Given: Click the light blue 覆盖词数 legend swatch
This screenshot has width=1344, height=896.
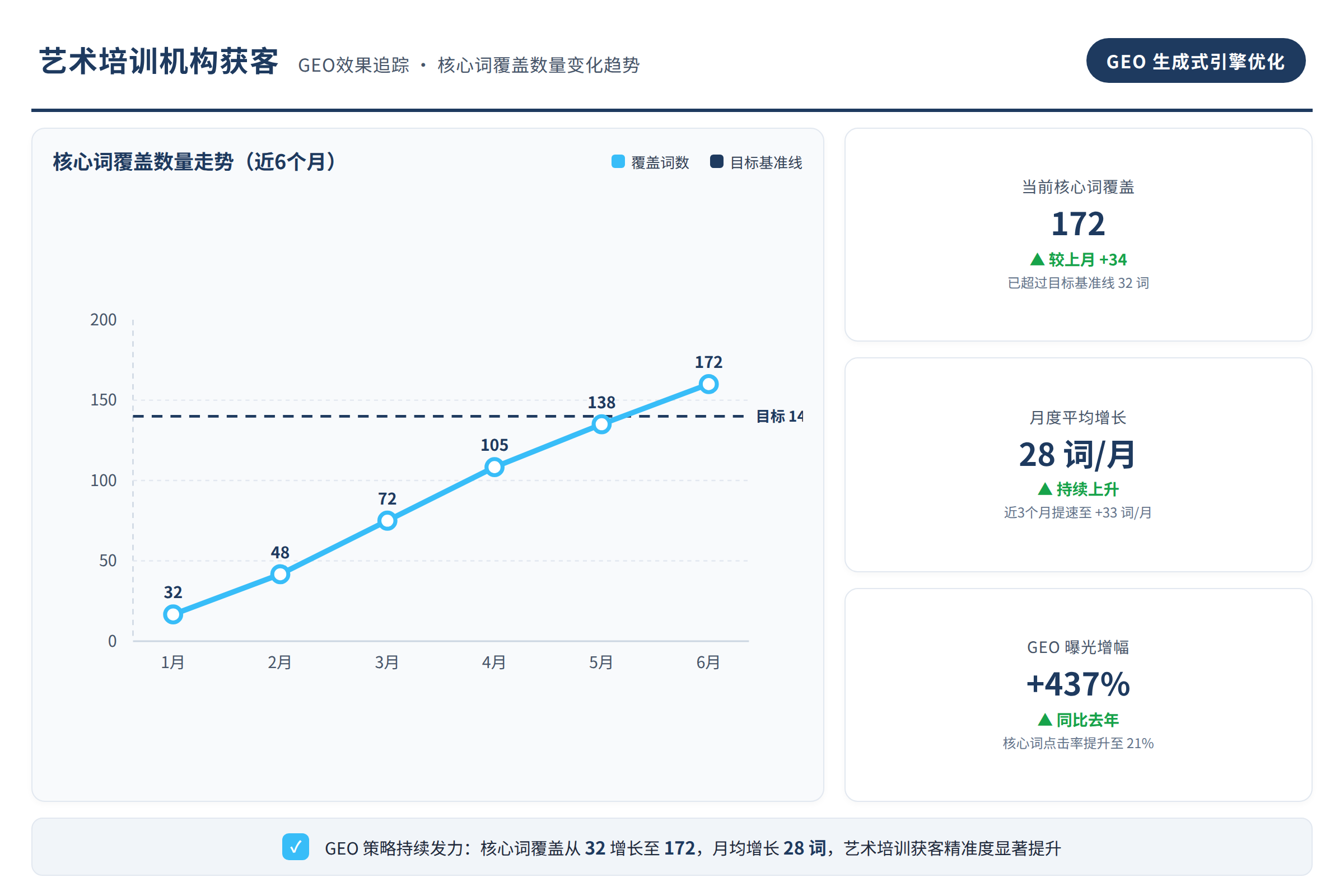Looking at the screenshot, I should click(618, 162).
